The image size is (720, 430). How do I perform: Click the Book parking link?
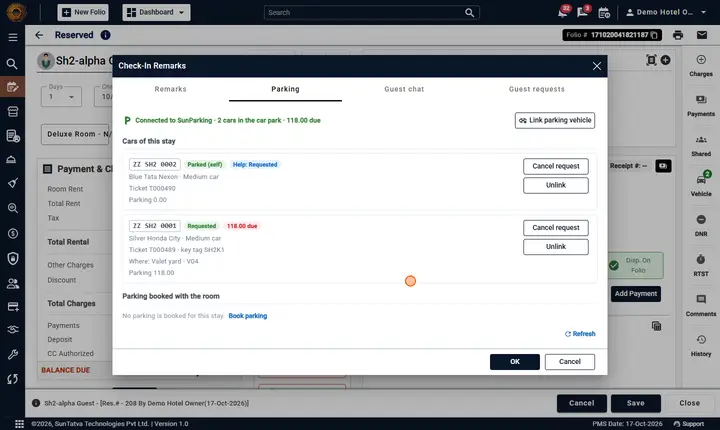[x=248, y=316]
